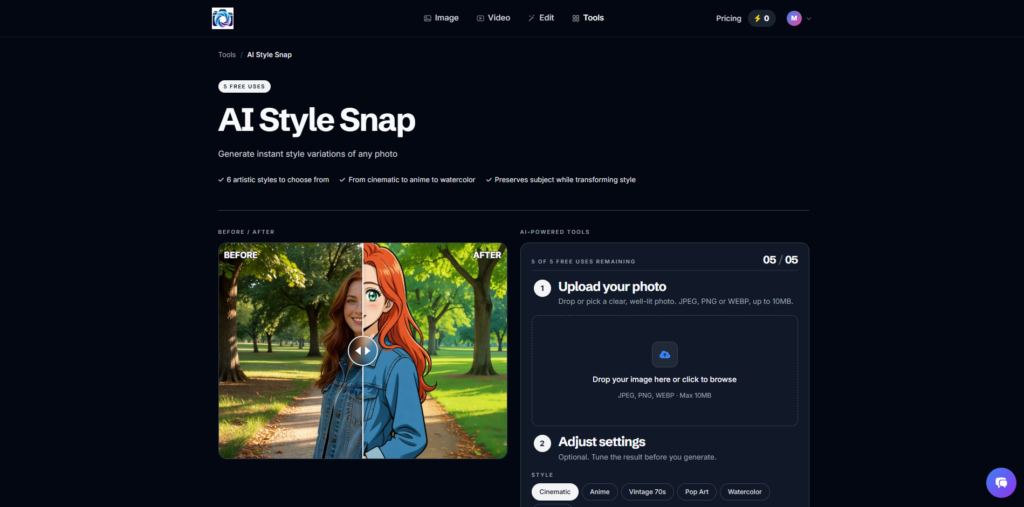
Task: Click '5 OF 5 FREE USES REMAINING' text
Action: (x=583, y=261)
